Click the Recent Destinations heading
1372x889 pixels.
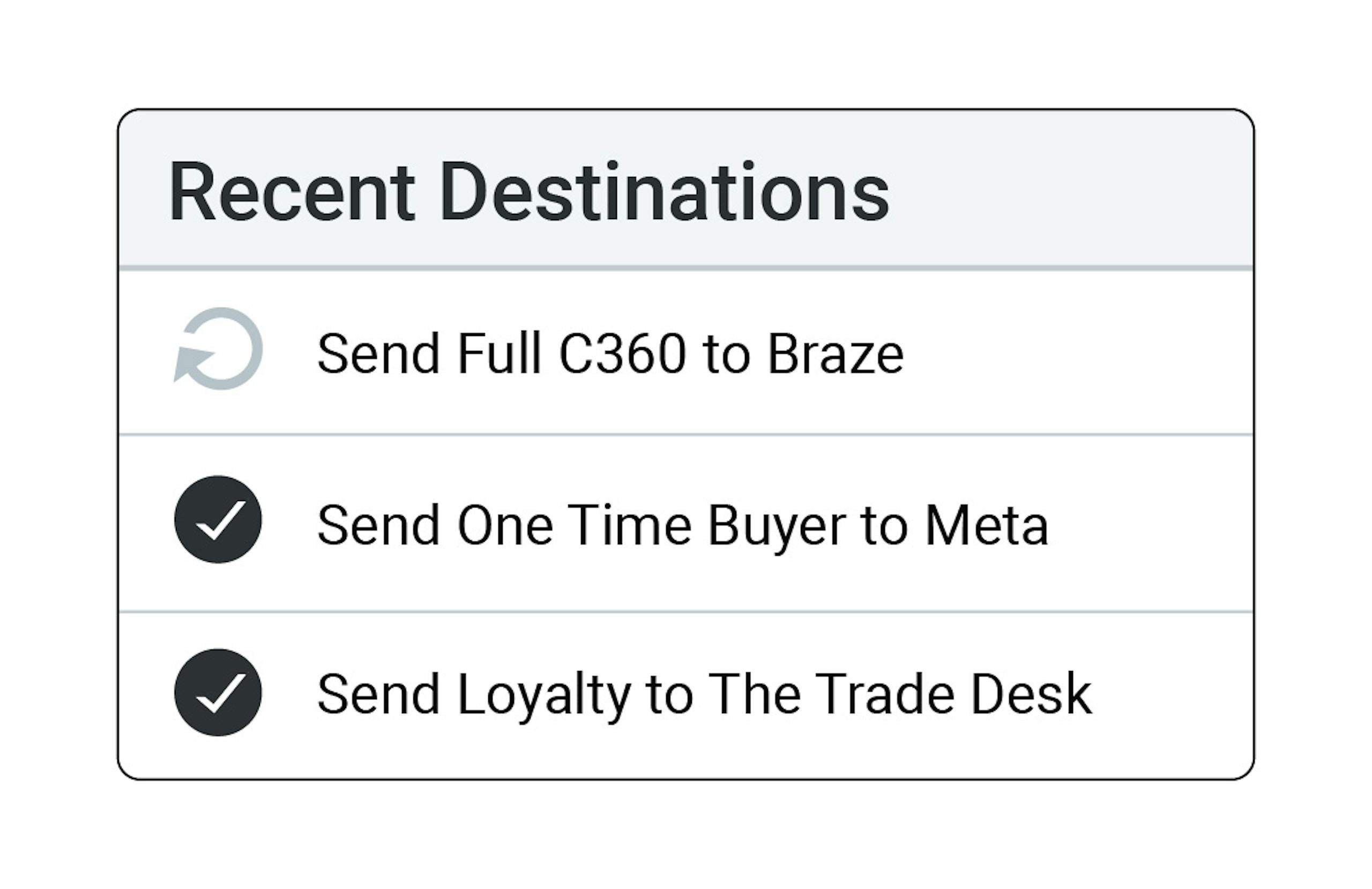tap(528, 191)
